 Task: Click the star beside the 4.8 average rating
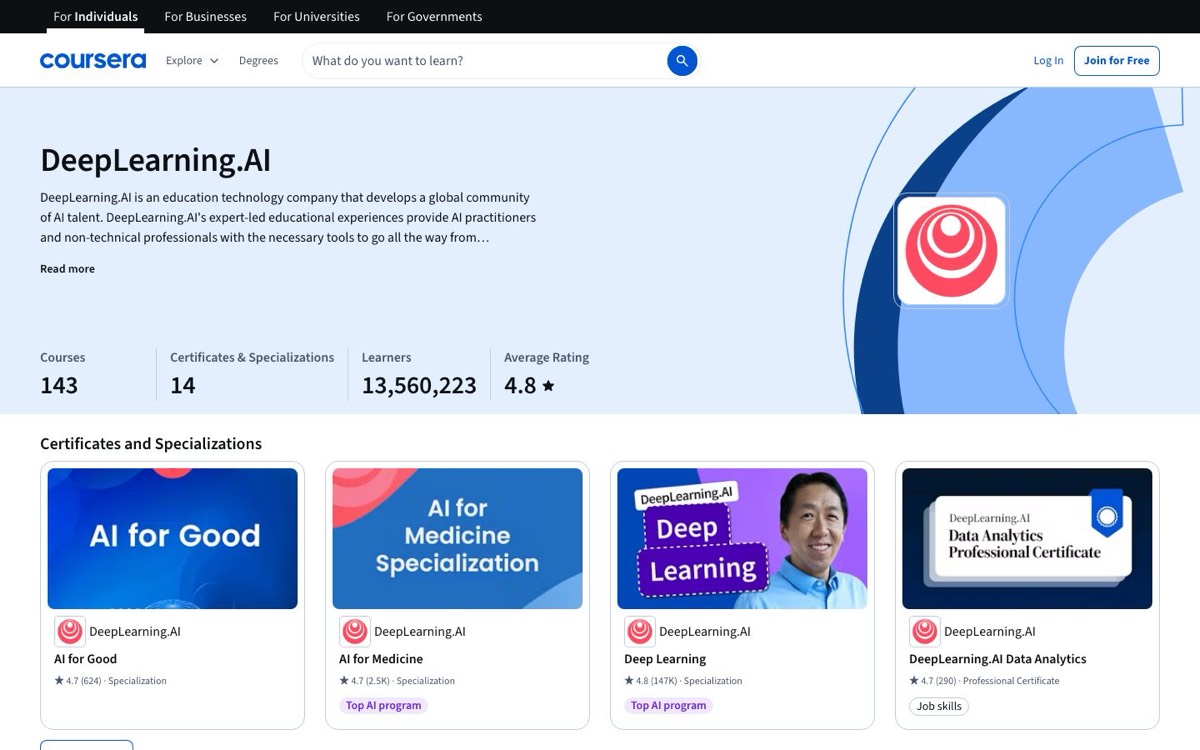point(548,385)
